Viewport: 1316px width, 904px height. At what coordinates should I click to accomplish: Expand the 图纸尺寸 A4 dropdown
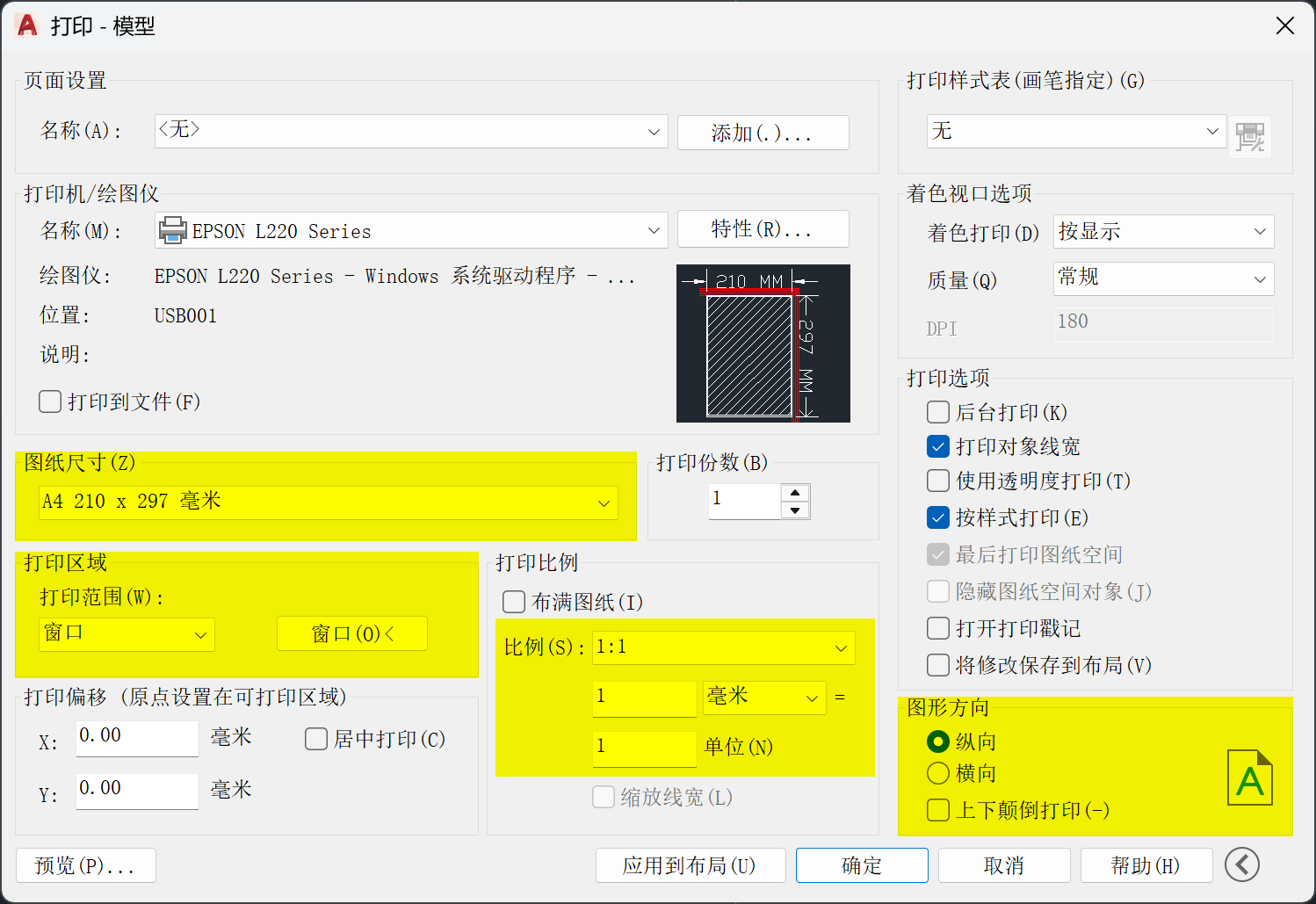(329, 503)
